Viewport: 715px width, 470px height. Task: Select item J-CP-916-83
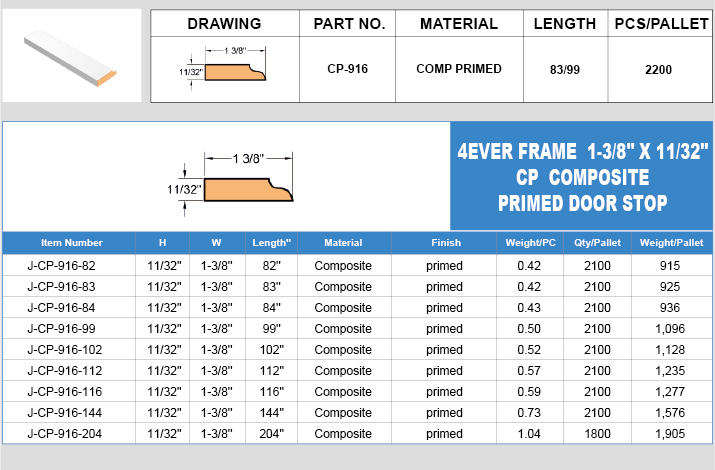click(61, 287)
